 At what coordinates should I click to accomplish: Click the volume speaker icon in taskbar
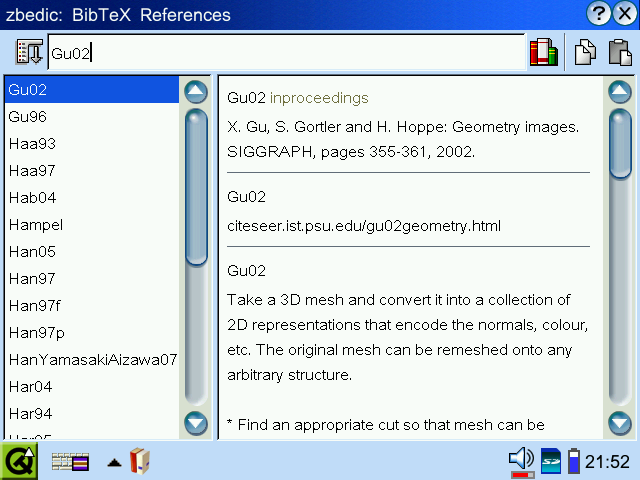coord(521,461)
